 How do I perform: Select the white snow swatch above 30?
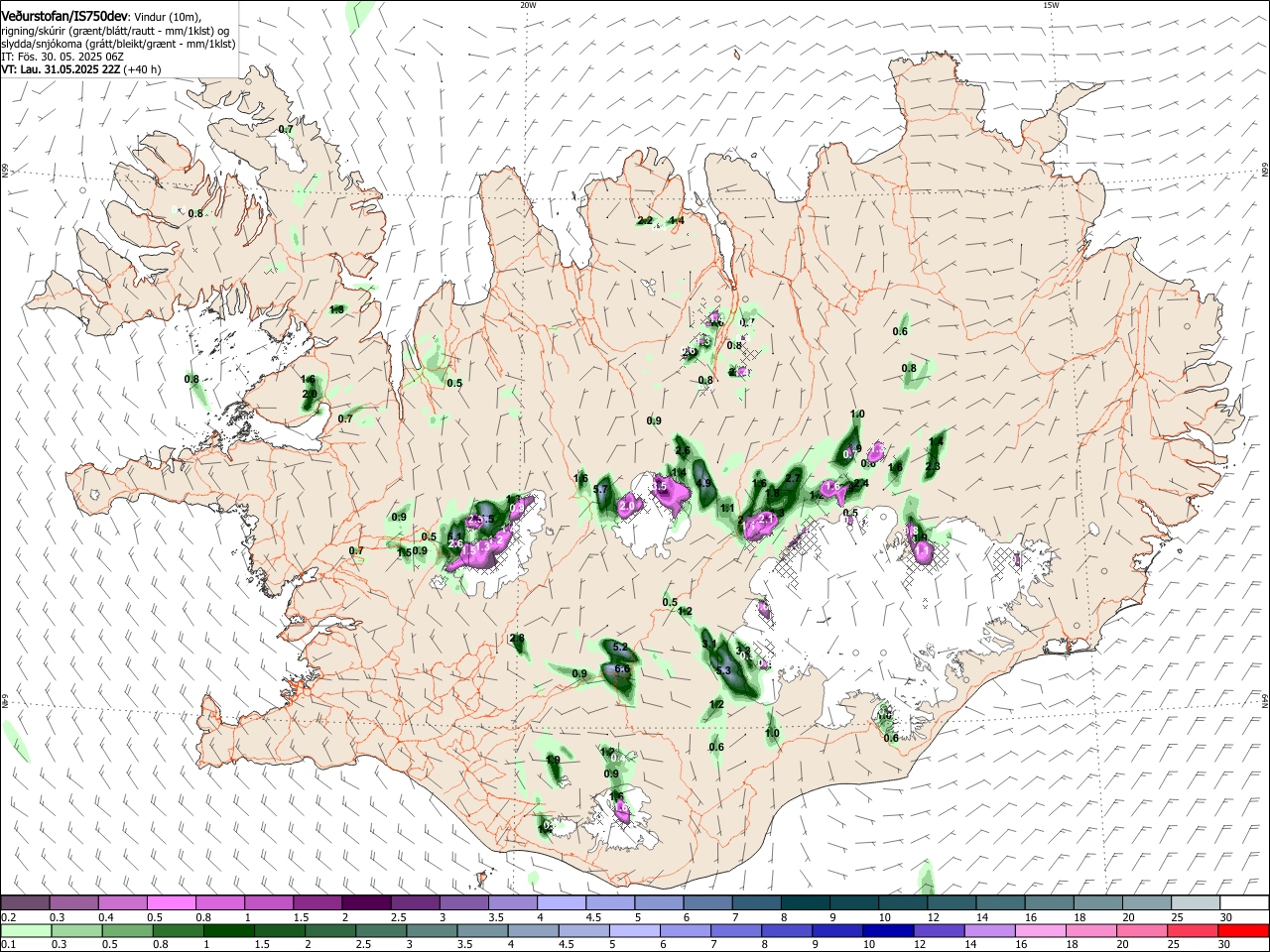pos(1243,903)
